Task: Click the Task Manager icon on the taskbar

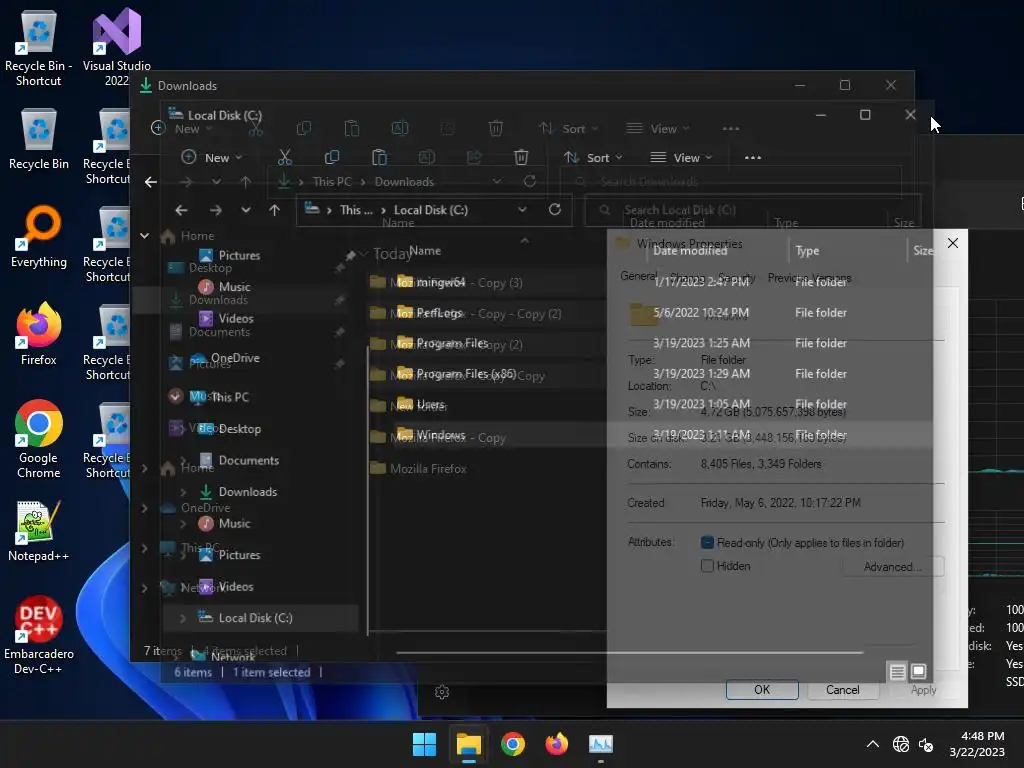Action: [601, 744]
